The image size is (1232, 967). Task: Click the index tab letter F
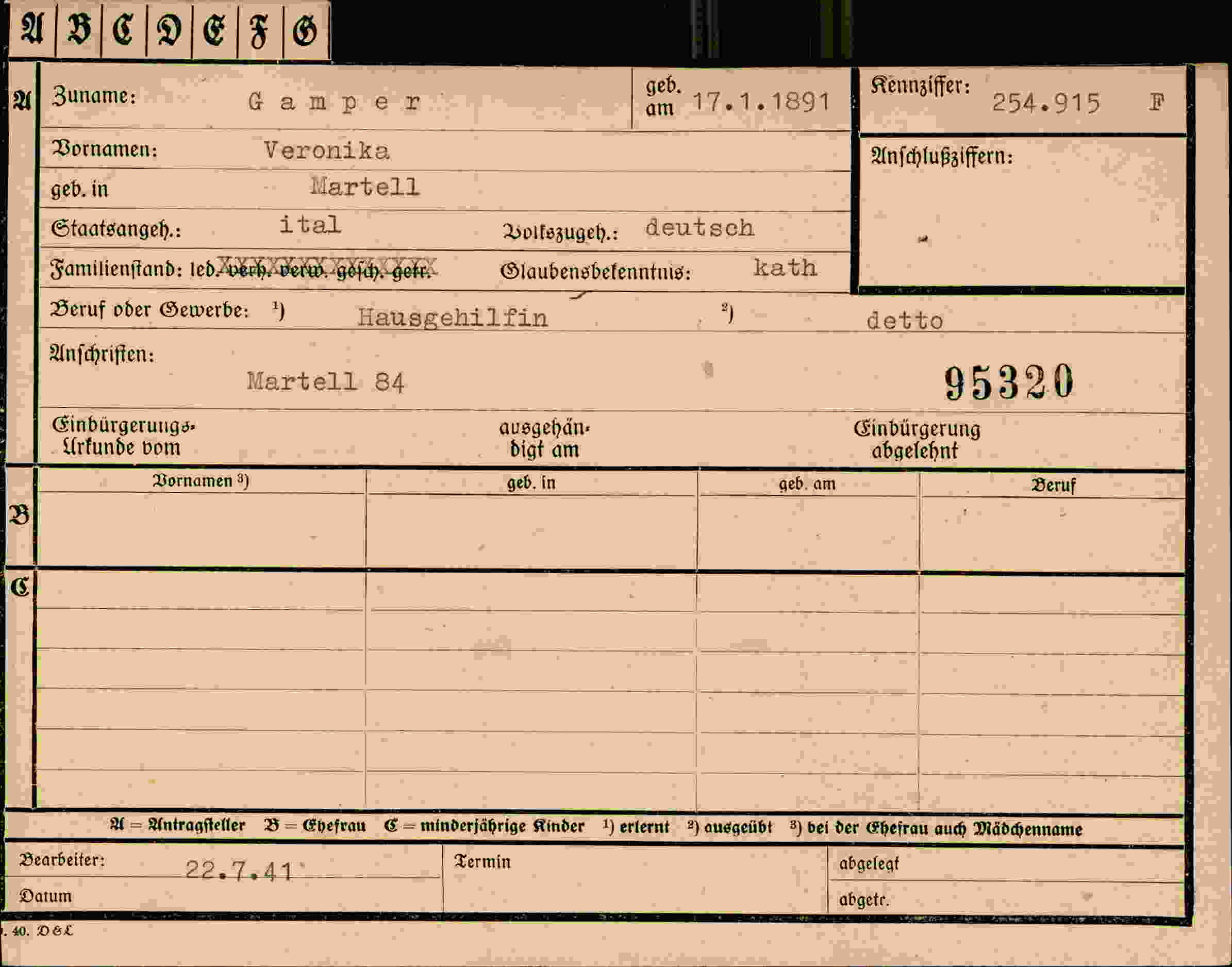[x=259, y=31]
